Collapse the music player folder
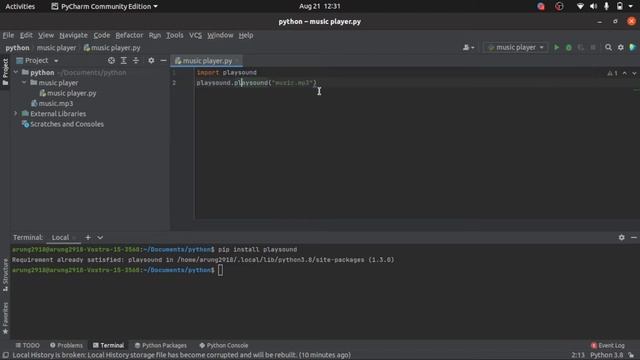This screenshot has width=640, height=360. point(24,83)
